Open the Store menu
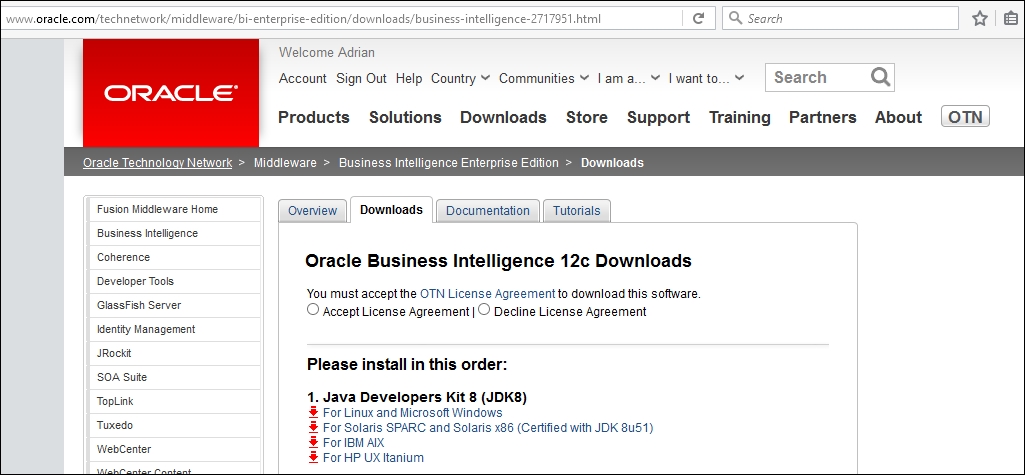The width and height of the screenshot is (1025, 475). 586,118
